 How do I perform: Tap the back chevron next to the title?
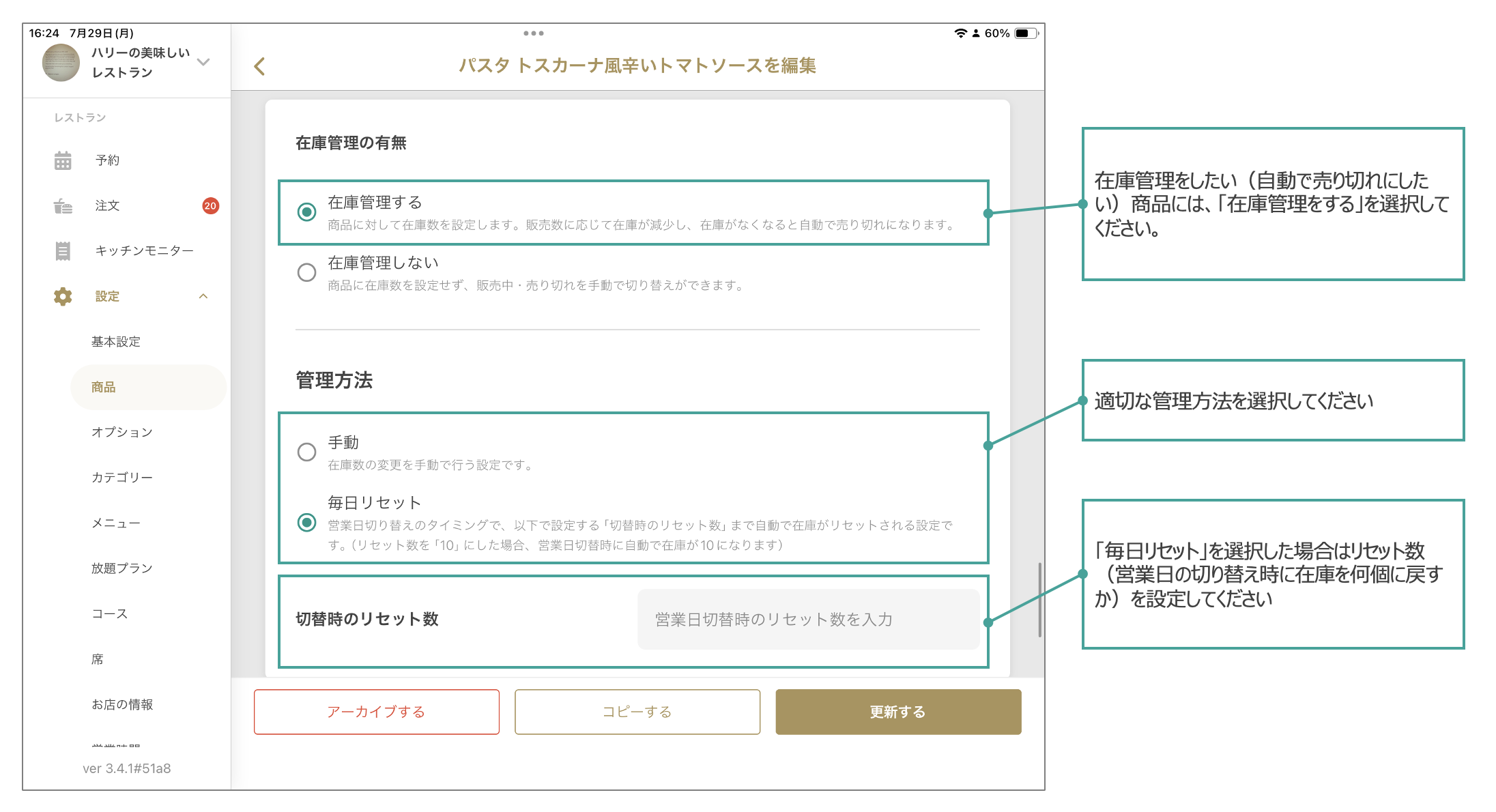click(x=259, y=66)
